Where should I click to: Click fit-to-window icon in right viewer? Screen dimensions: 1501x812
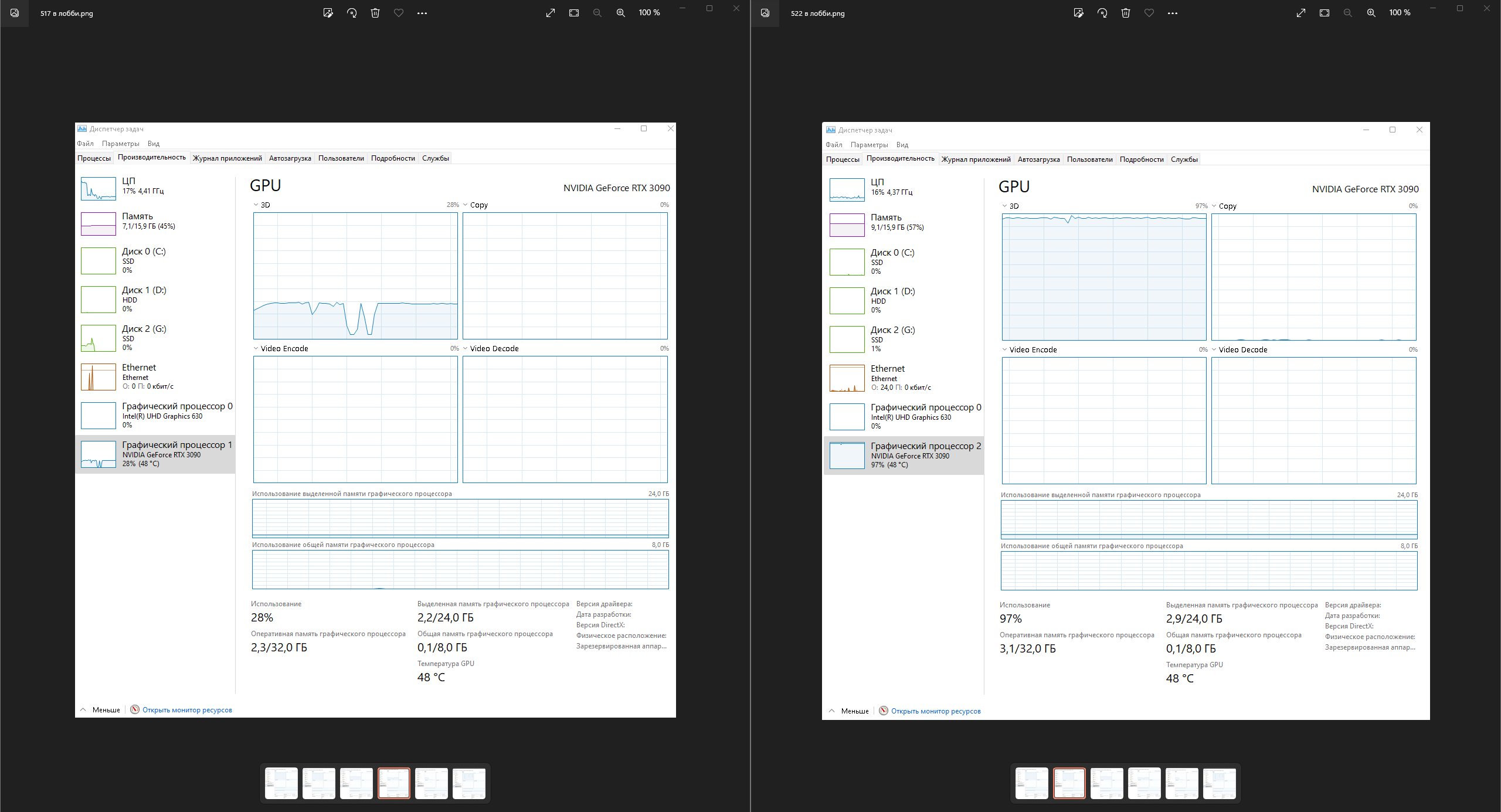click(1324, 13)
